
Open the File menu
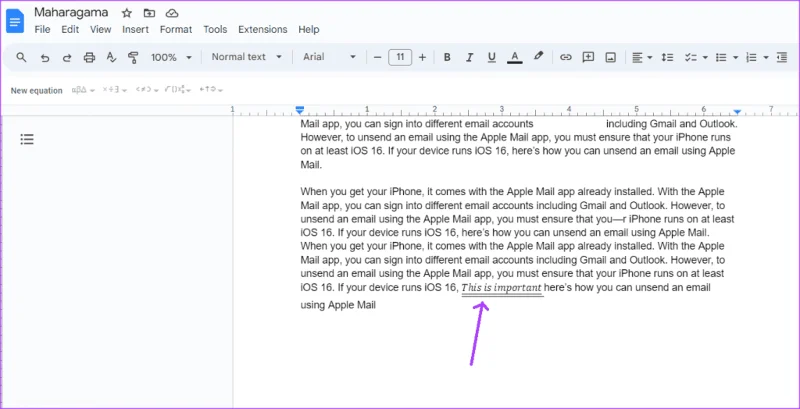click(42, 30)
